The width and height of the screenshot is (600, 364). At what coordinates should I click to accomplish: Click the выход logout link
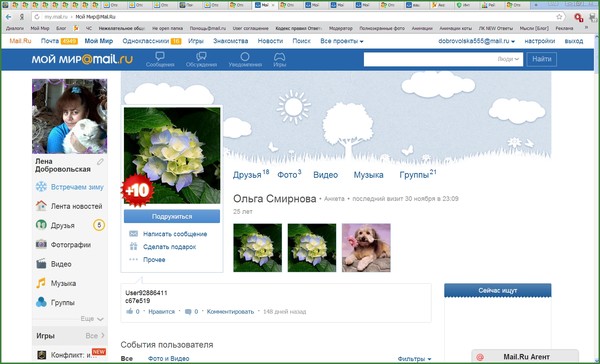coord(574,41)
